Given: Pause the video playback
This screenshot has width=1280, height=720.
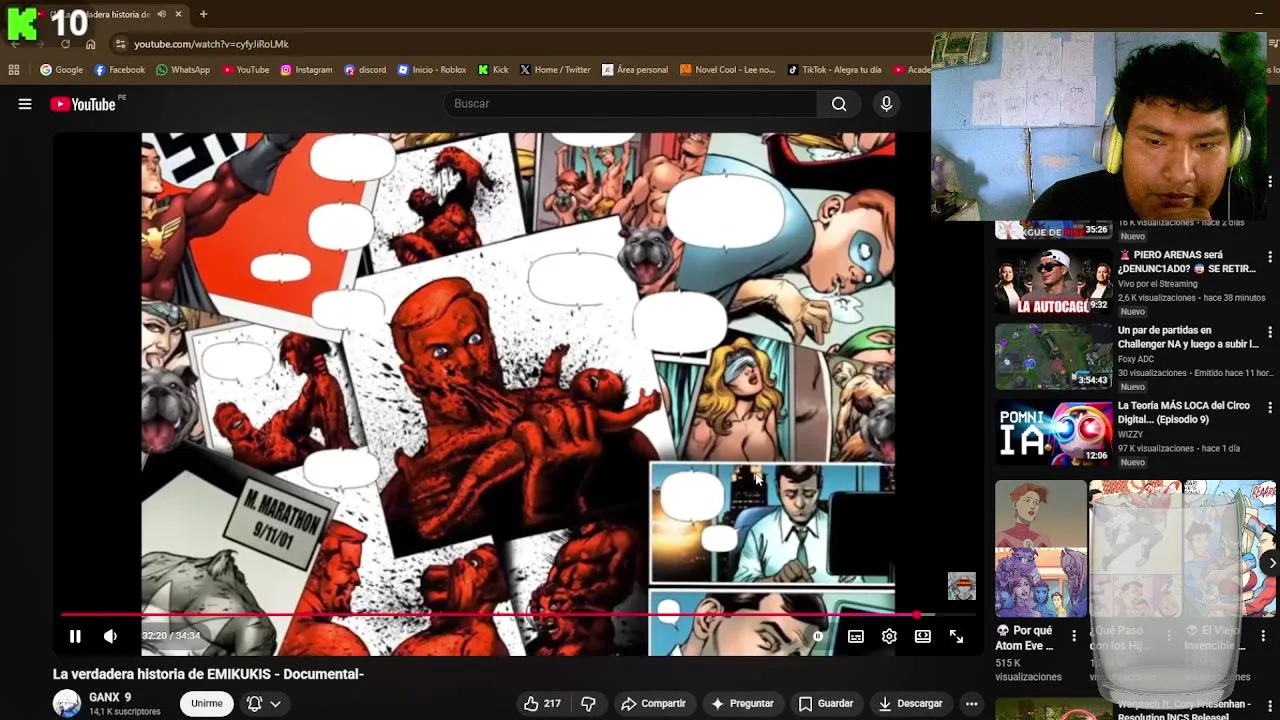Looking at the screenshot, I should (75, 636).
